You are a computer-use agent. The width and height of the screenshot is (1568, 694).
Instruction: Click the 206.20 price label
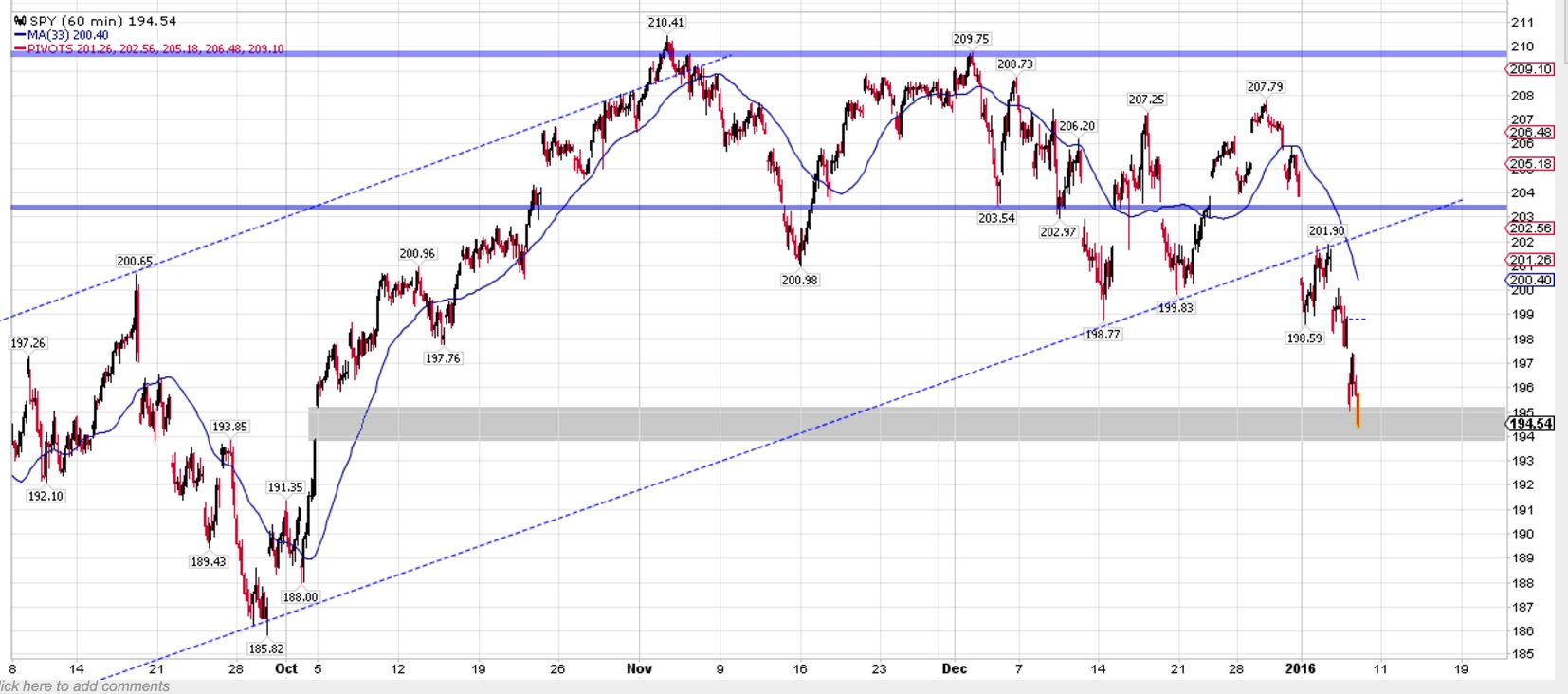1077,125
